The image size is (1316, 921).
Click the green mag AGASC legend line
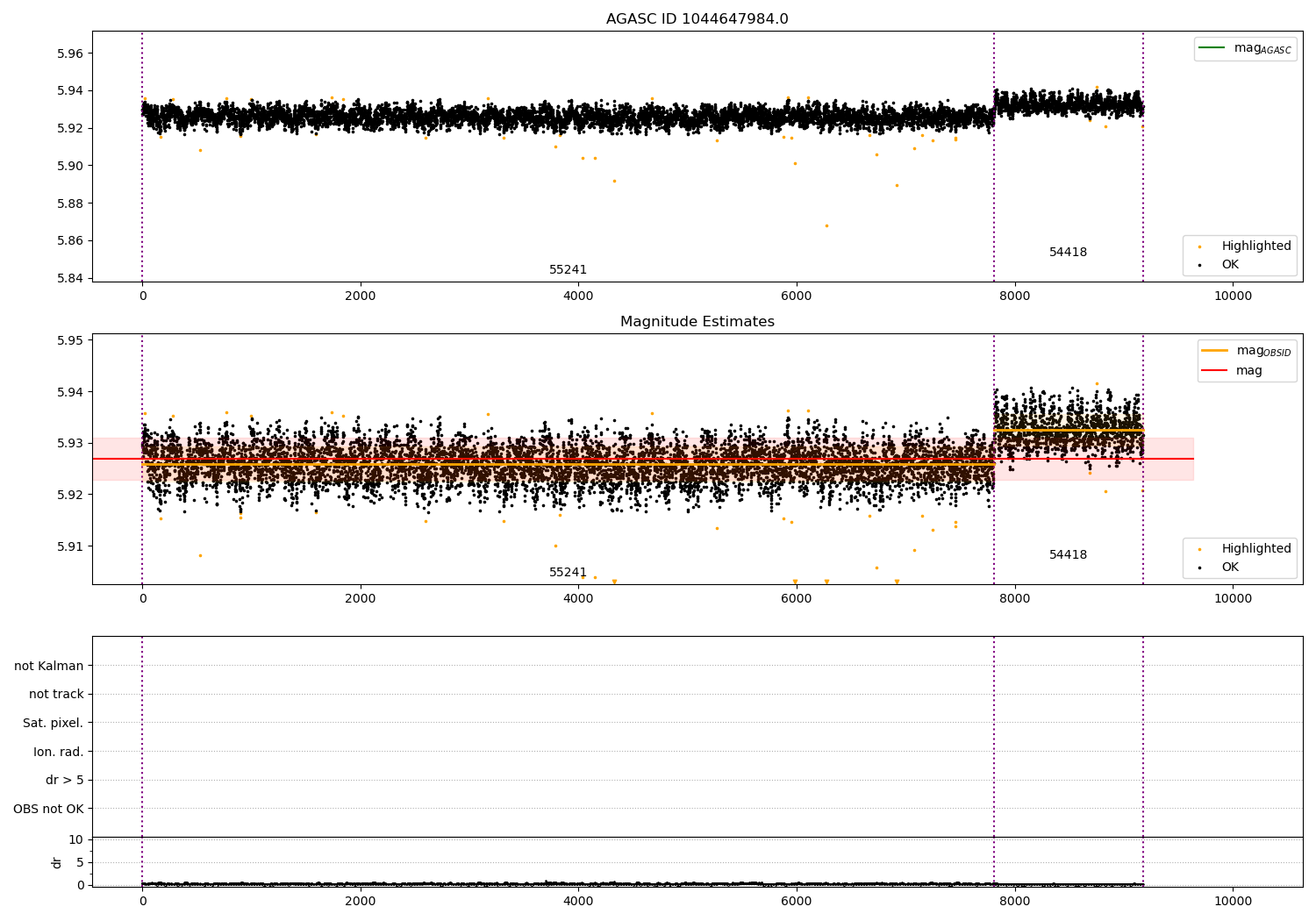pyautogui.click(x=1212, y=48)
